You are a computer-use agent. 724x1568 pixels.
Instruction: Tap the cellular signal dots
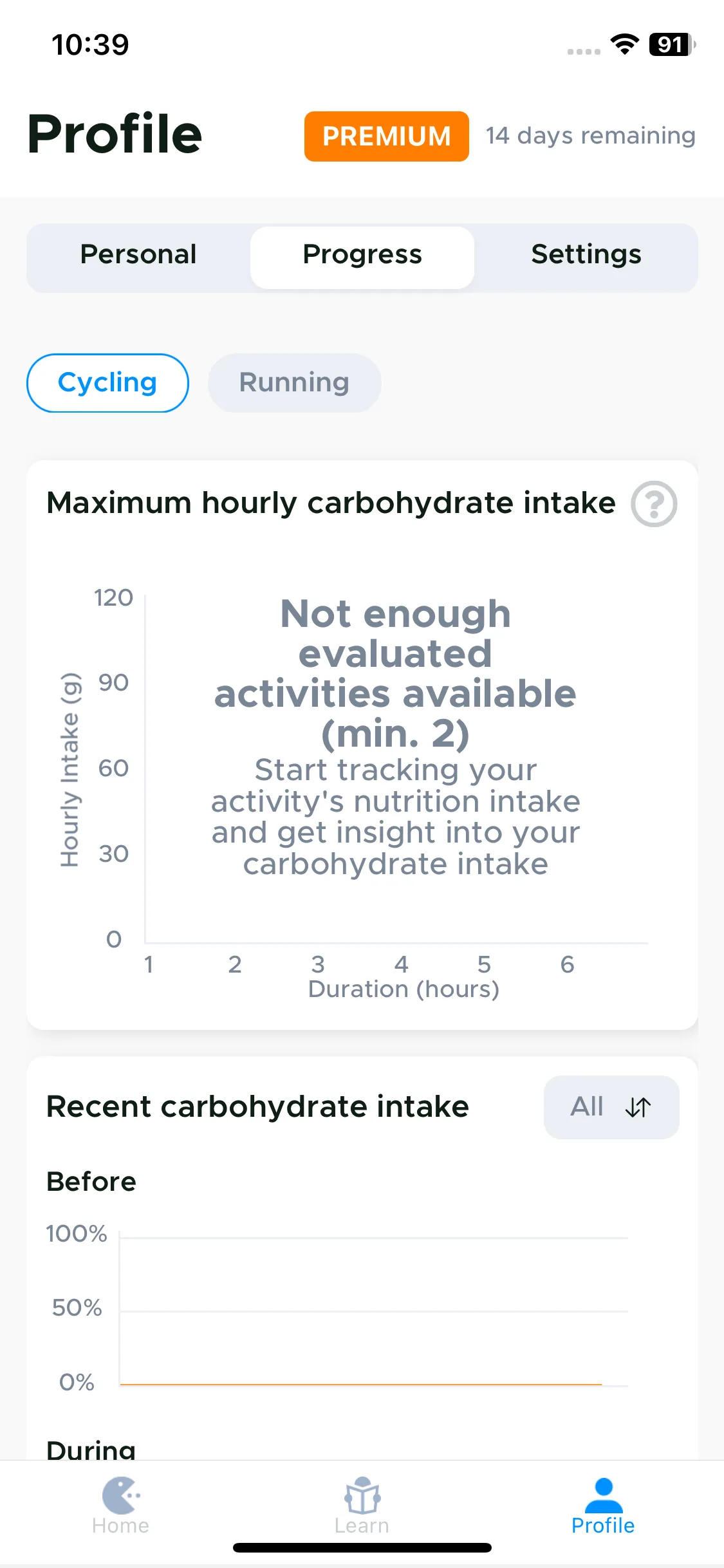(584, 51)
